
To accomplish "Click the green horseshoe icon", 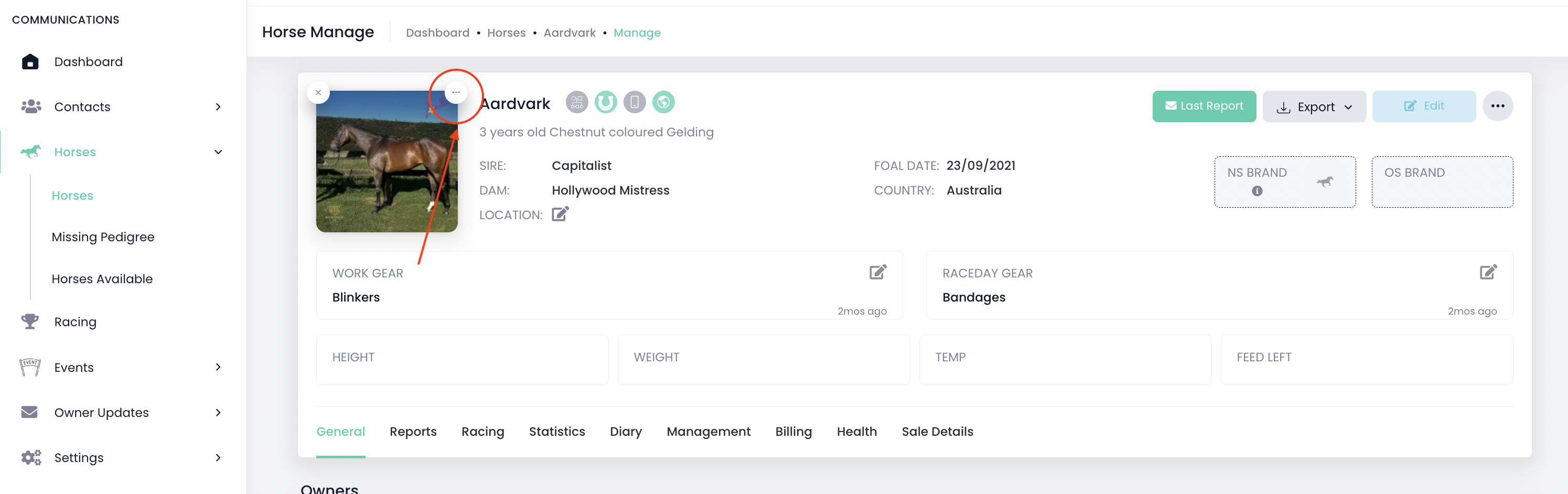I will click(x=605, y=102).
